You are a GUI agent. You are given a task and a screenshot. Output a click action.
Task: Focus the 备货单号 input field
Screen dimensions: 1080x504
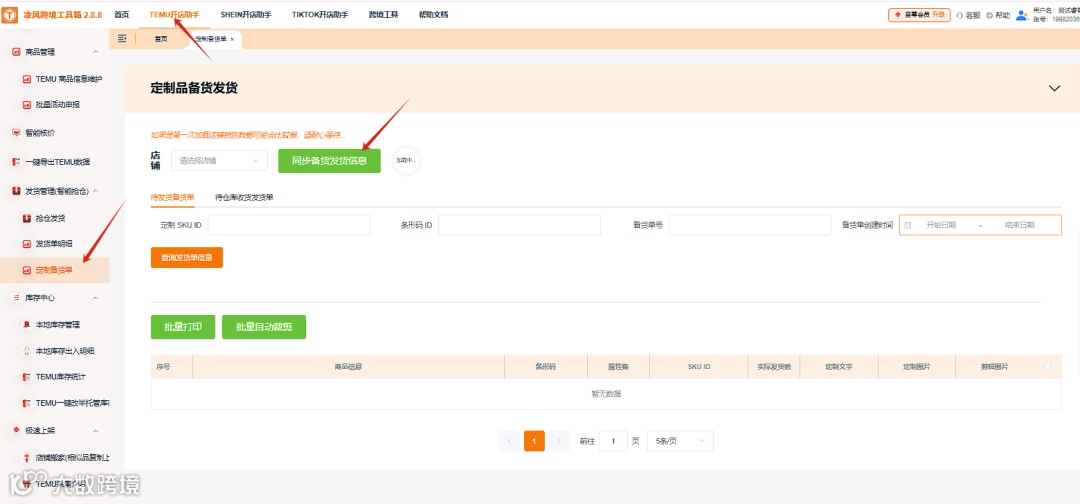pos(750,225)
